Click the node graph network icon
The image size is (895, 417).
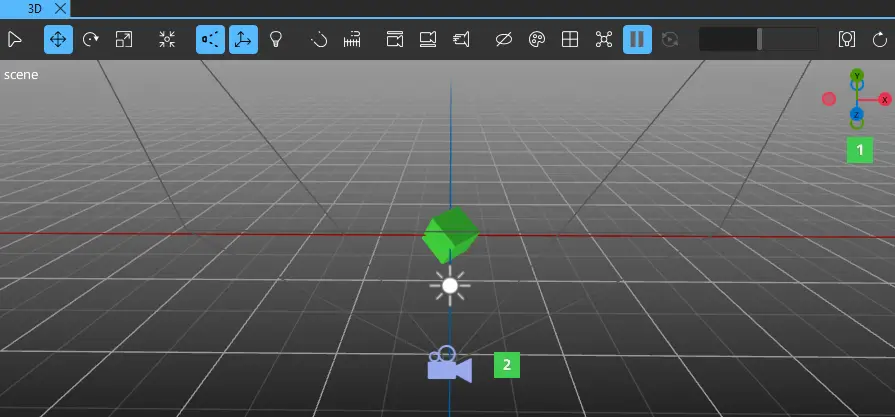point(603,40)
